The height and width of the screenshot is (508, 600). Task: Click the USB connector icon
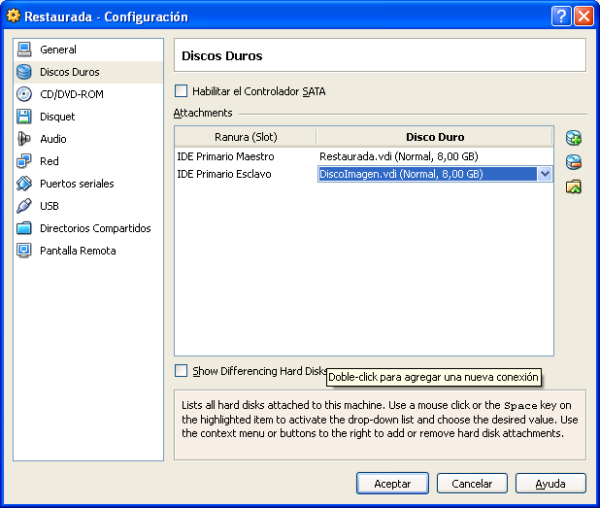(x=24, y=206)
